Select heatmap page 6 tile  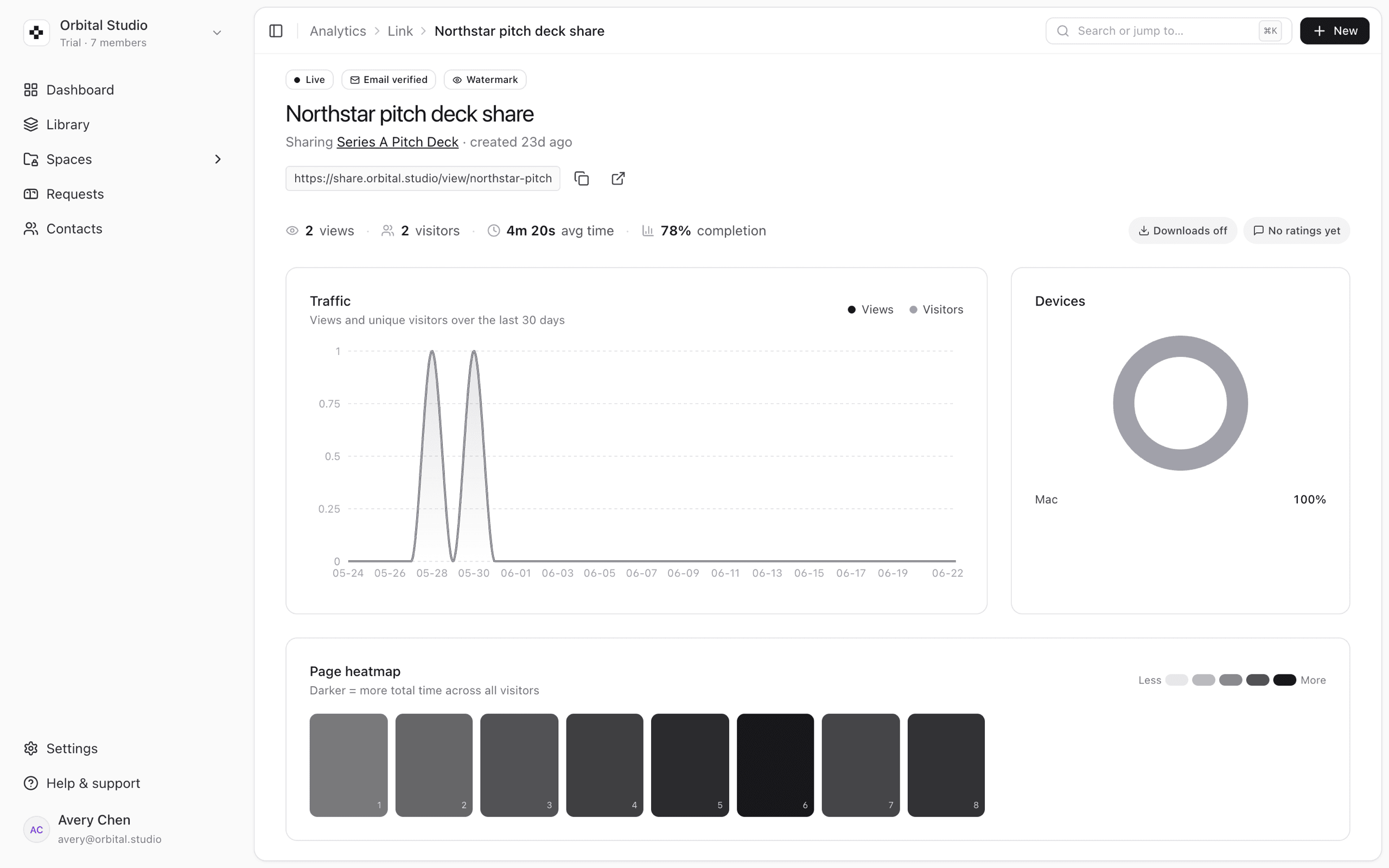(775, 765)
